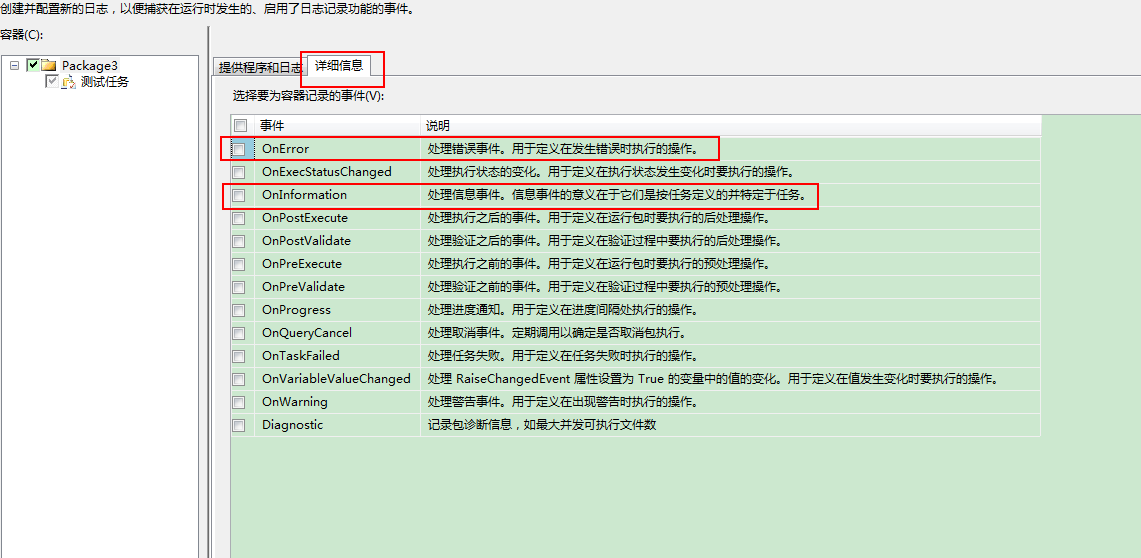Enable the OnError event checkbox
This screenshot has width=1141, height=558.
pyautogui.click(x=238, y=149)
